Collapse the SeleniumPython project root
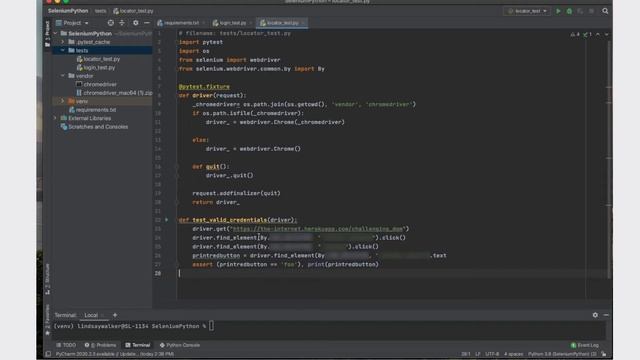 [56, 33]
